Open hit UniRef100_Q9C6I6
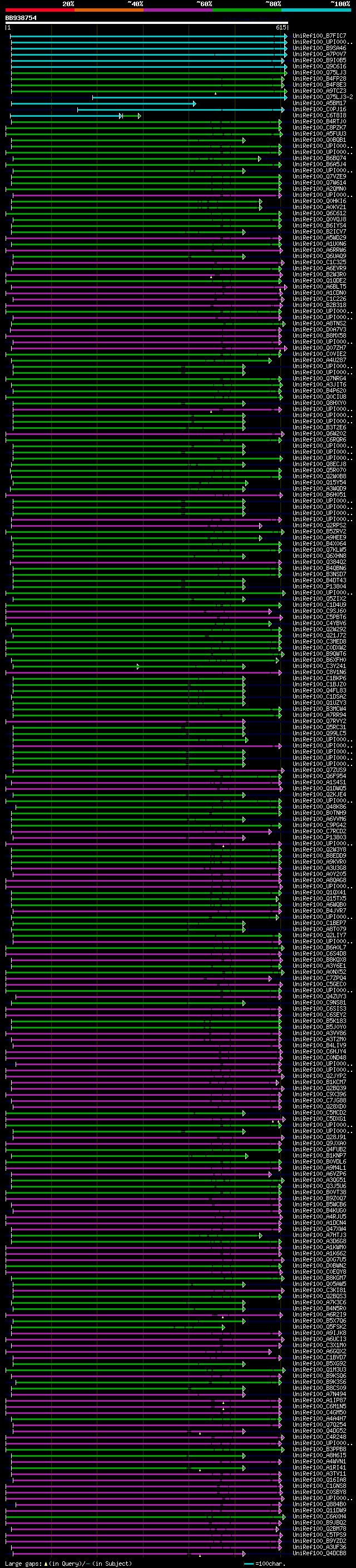The height and width of the screenshot is (1568, 356). [x=319, y=66]
